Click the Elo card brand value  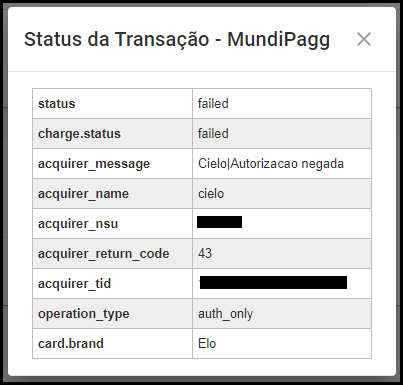click(207, 344)
